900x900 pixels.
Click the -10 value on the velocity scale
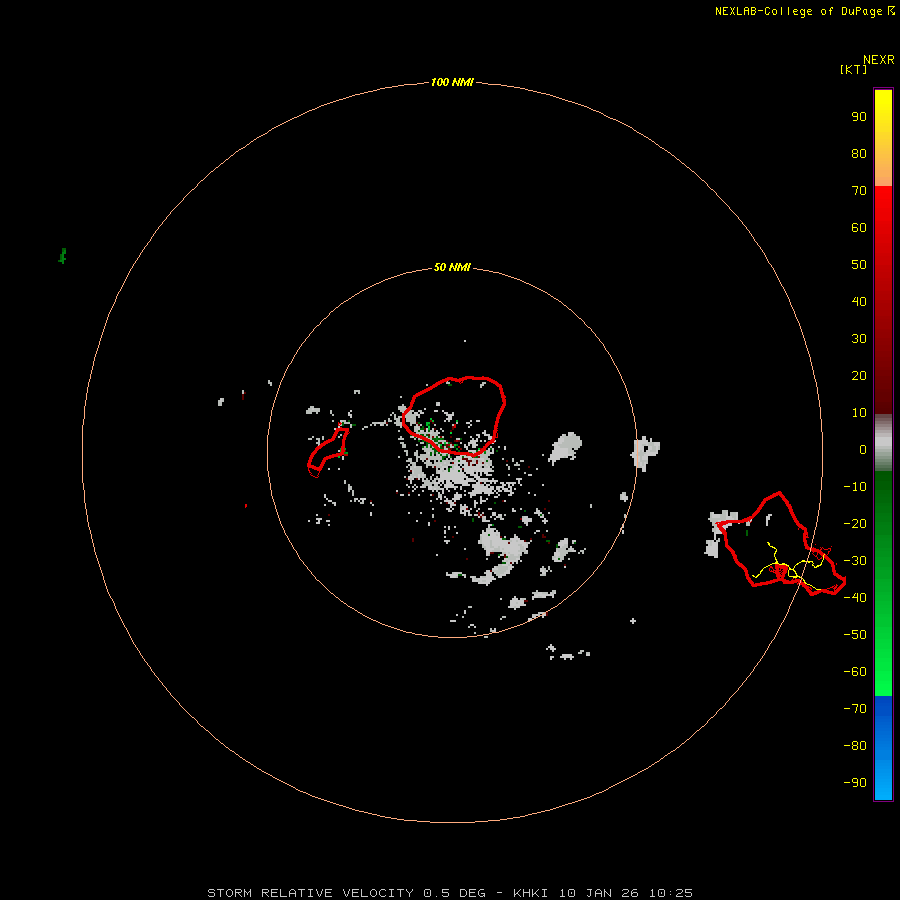[x=855, y=487]
